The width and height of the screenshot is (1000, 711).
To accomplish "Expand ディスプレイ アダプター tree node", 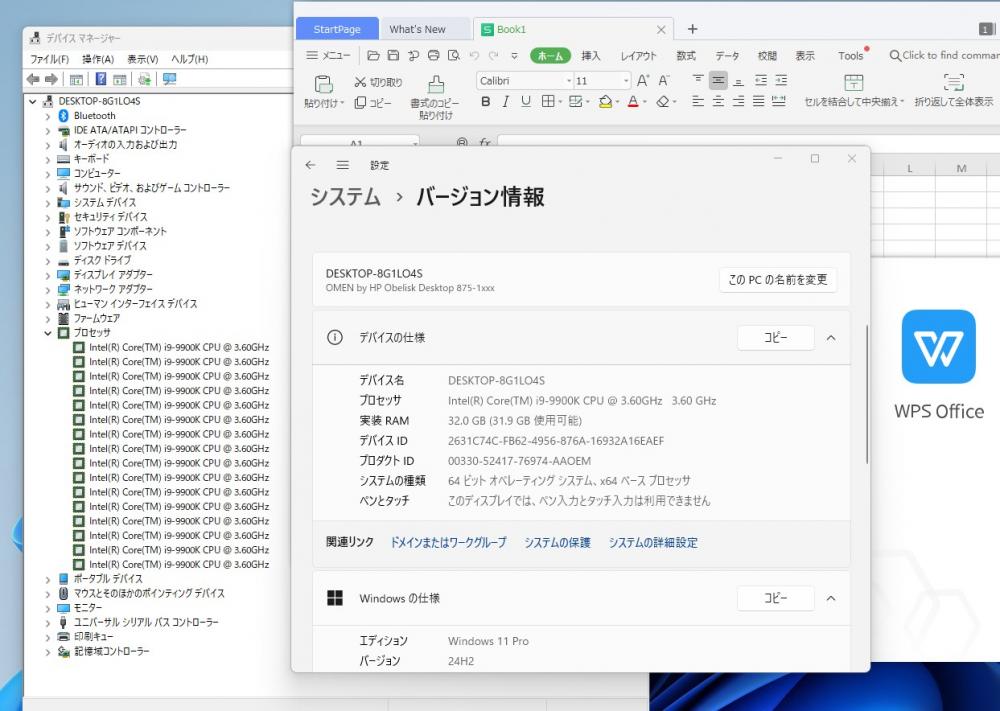I will pos(48,275).
